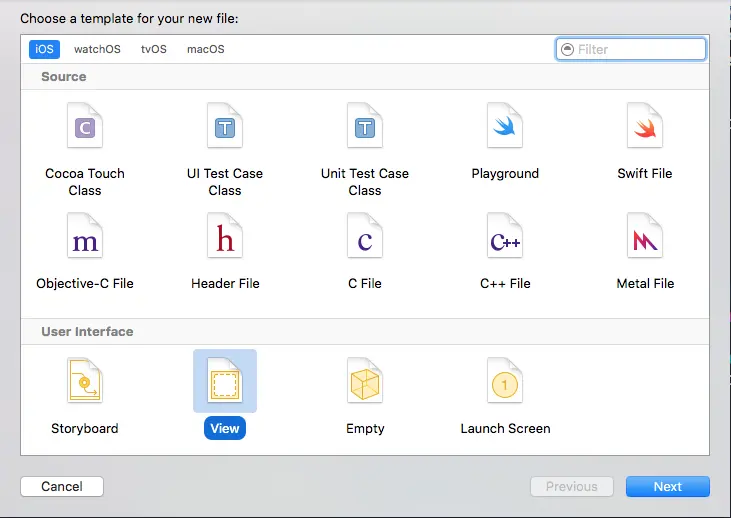Pick the Unit Test Case Class icon

pyautogui.click(x=365, y=125)
